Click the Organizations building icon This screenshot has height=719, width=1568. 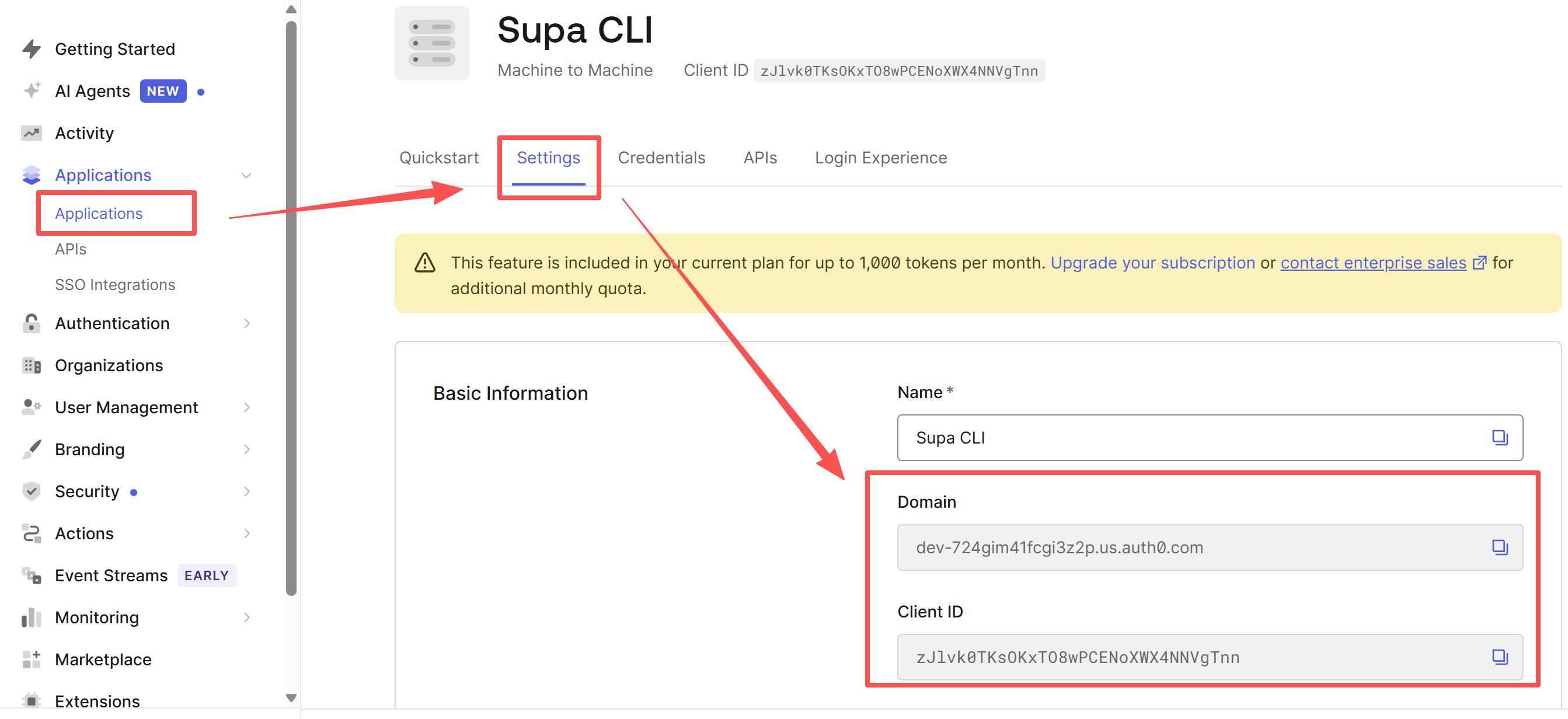(x=32, y=365)
